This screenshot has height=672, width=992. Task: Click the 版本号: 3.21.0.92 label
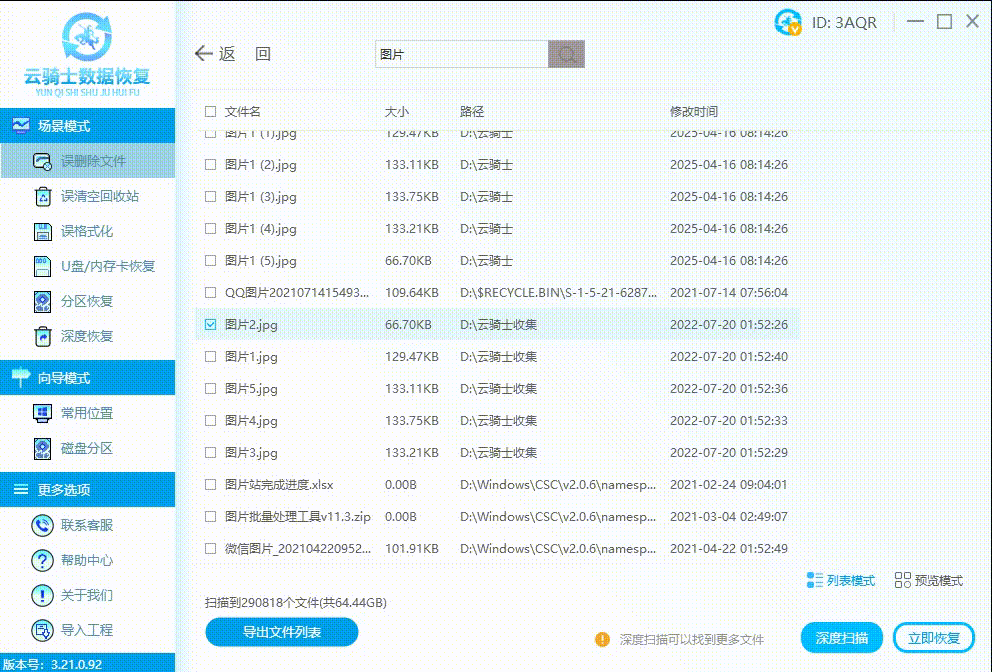click(52, 664)
